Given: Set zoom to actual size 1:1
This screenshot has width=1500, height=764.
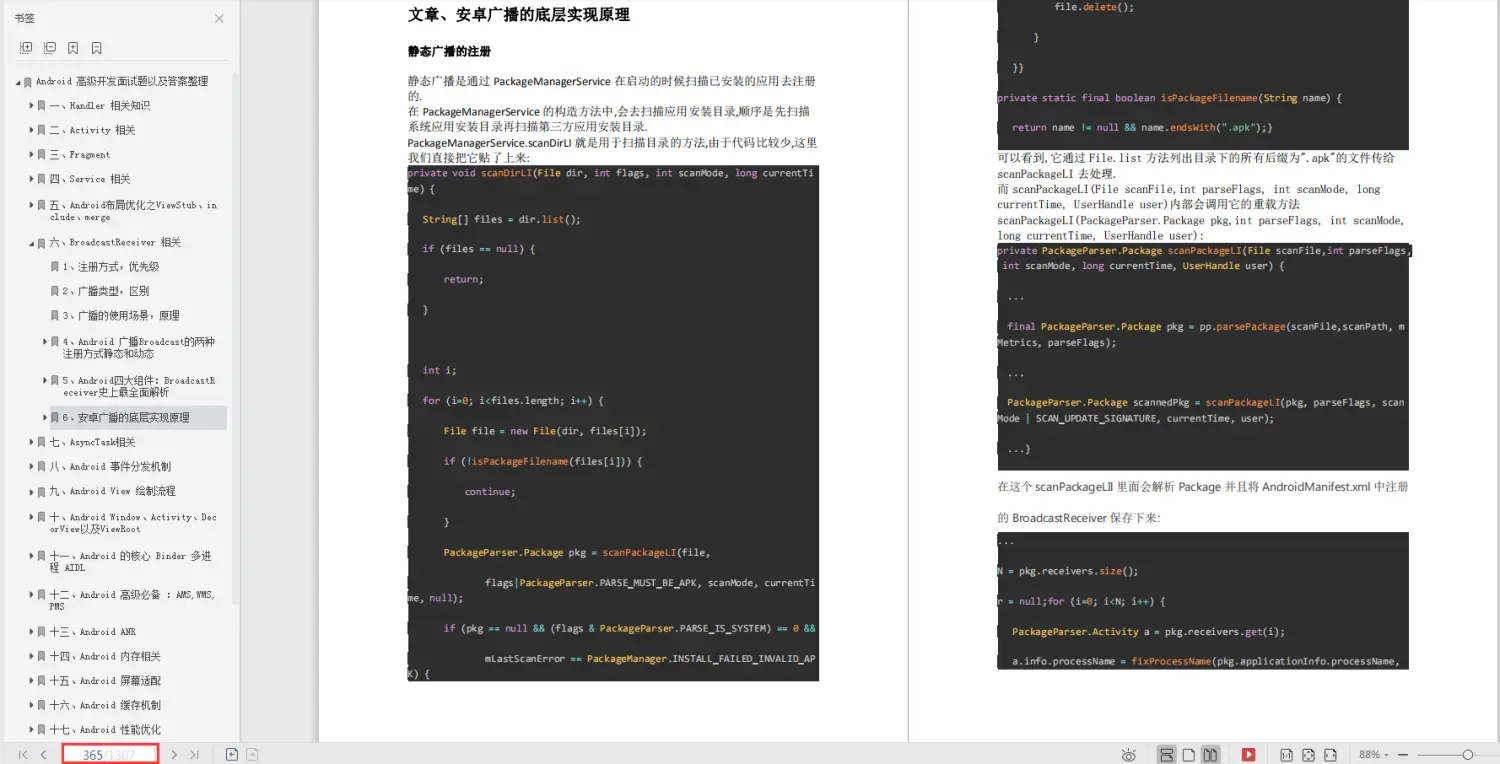Looking at the screenshot, I should point(1286,755).
